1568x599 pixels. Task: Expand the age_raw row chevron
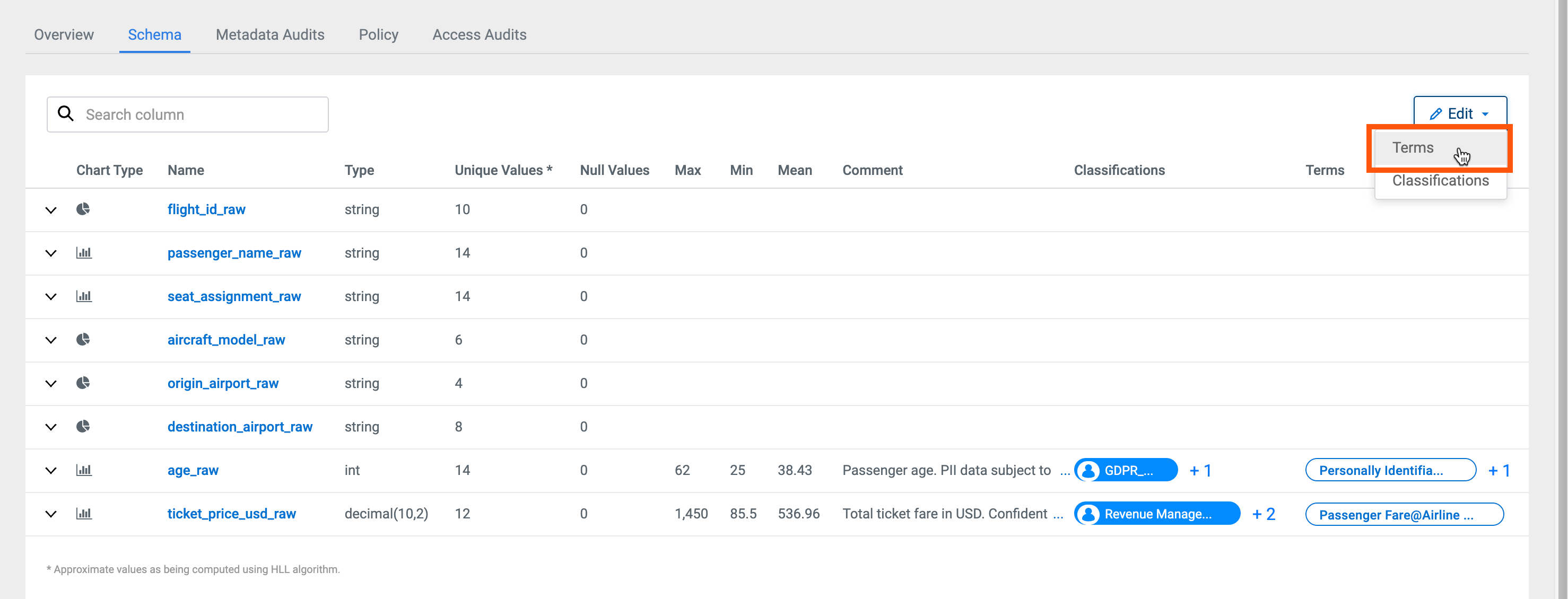tap(51, 471)
